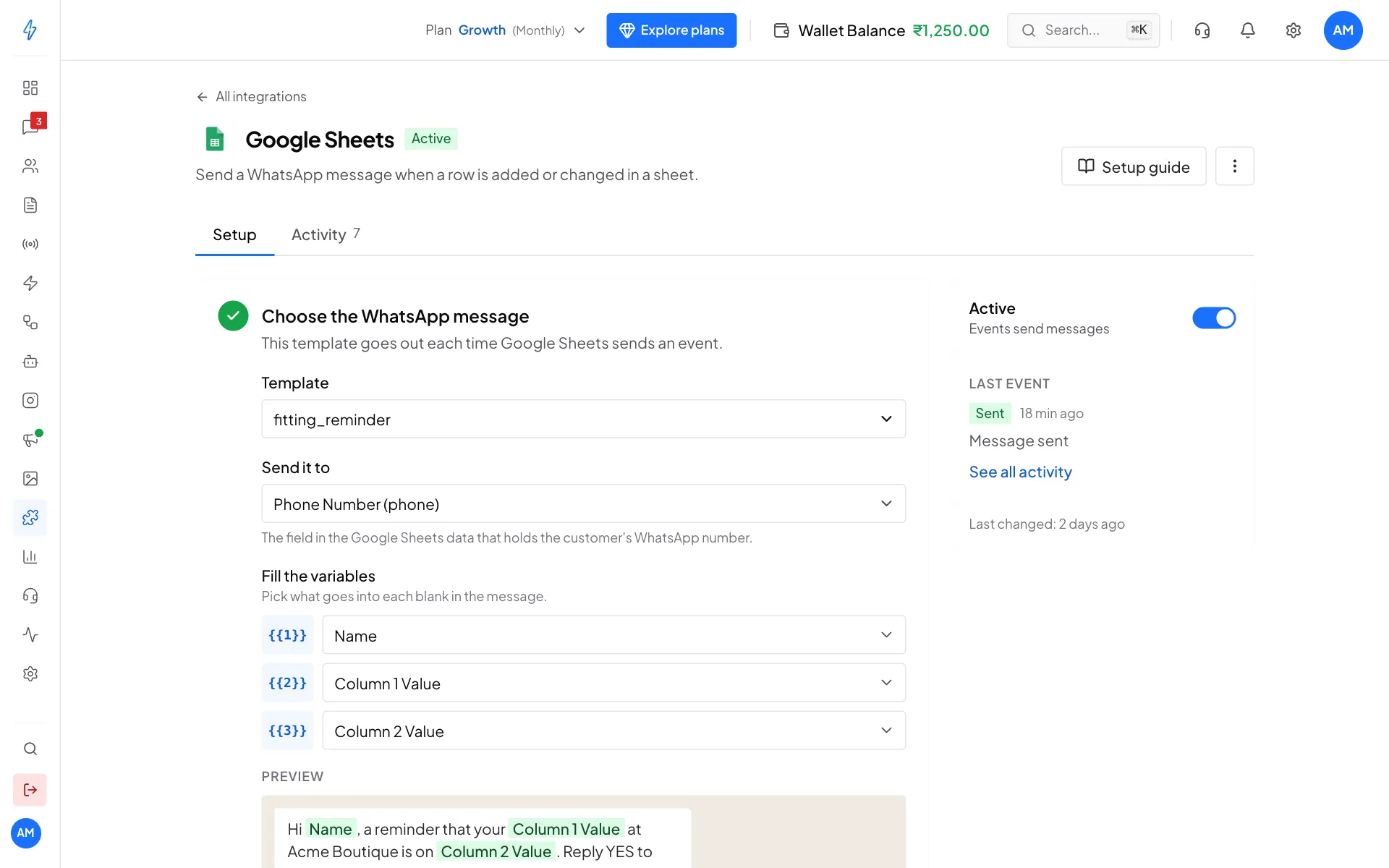Viewport: 1389px width, 868px height.
Task: Open the {{2}} Column 1 Value dropdown
Action: (x=613, y=683)
